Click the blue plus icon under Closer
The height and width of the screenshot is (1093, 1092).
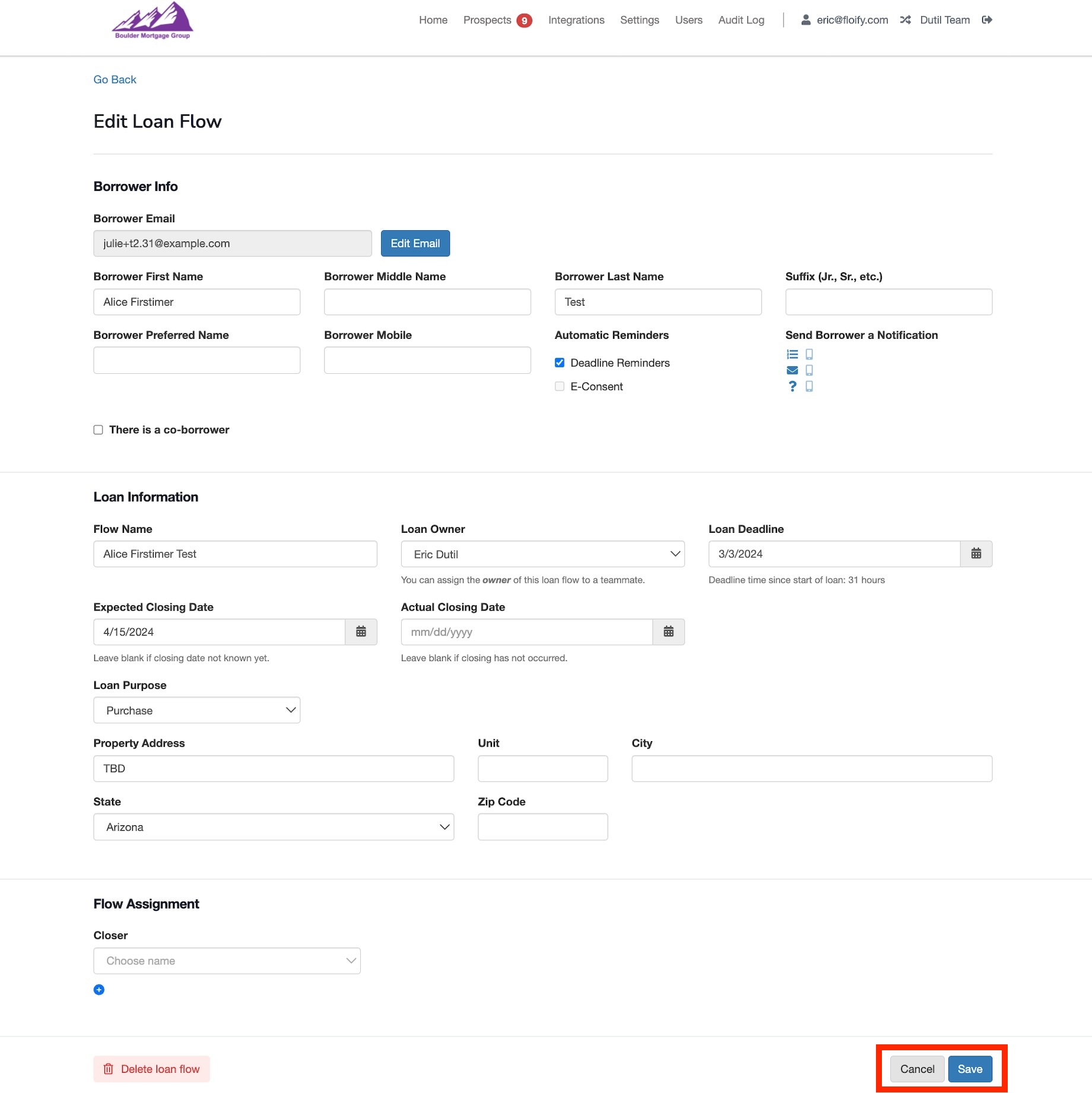pos(99,989)
